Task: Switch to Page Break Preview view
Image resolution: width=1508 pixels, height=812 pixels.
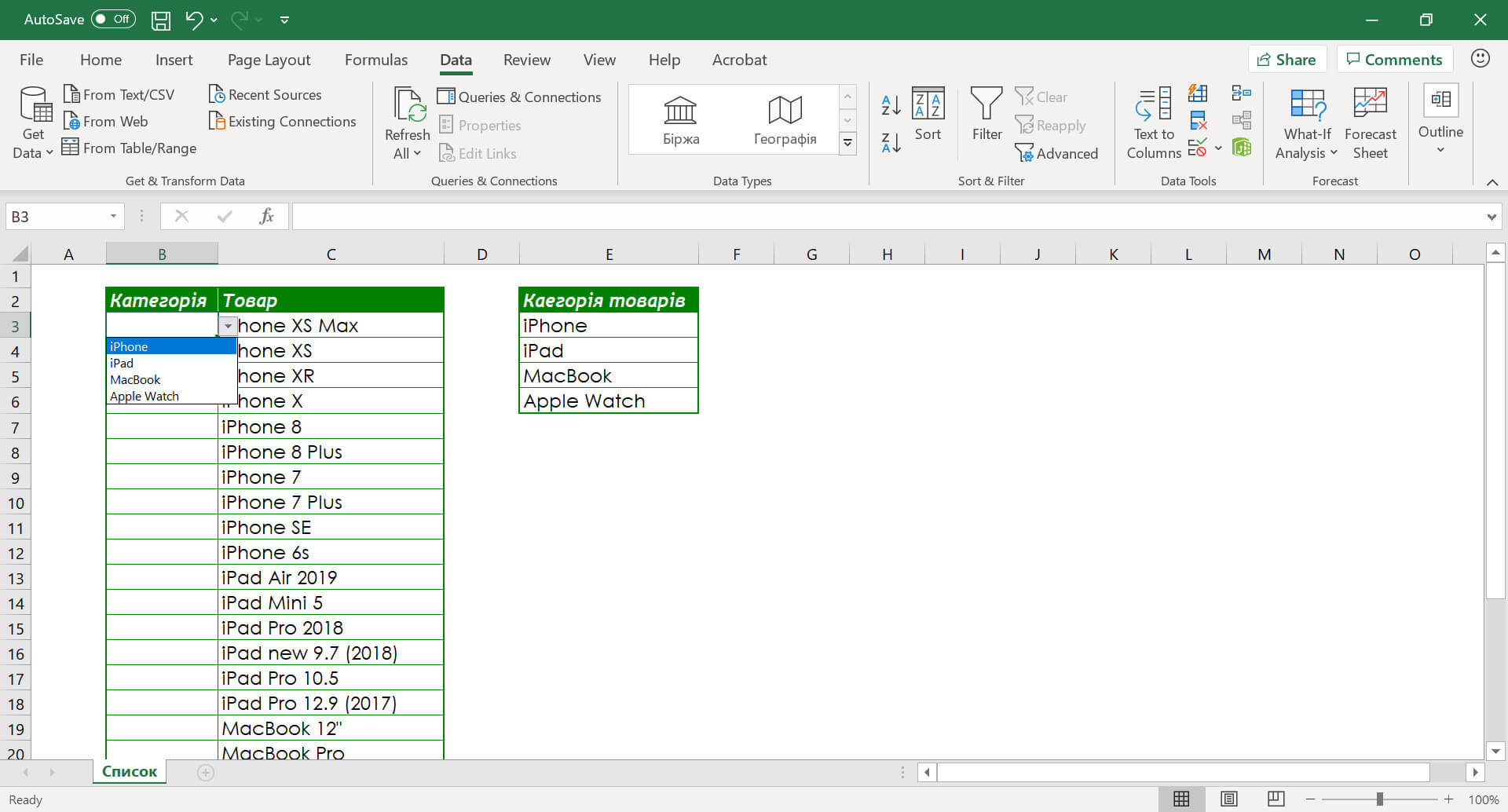Action: [1276, 799]
